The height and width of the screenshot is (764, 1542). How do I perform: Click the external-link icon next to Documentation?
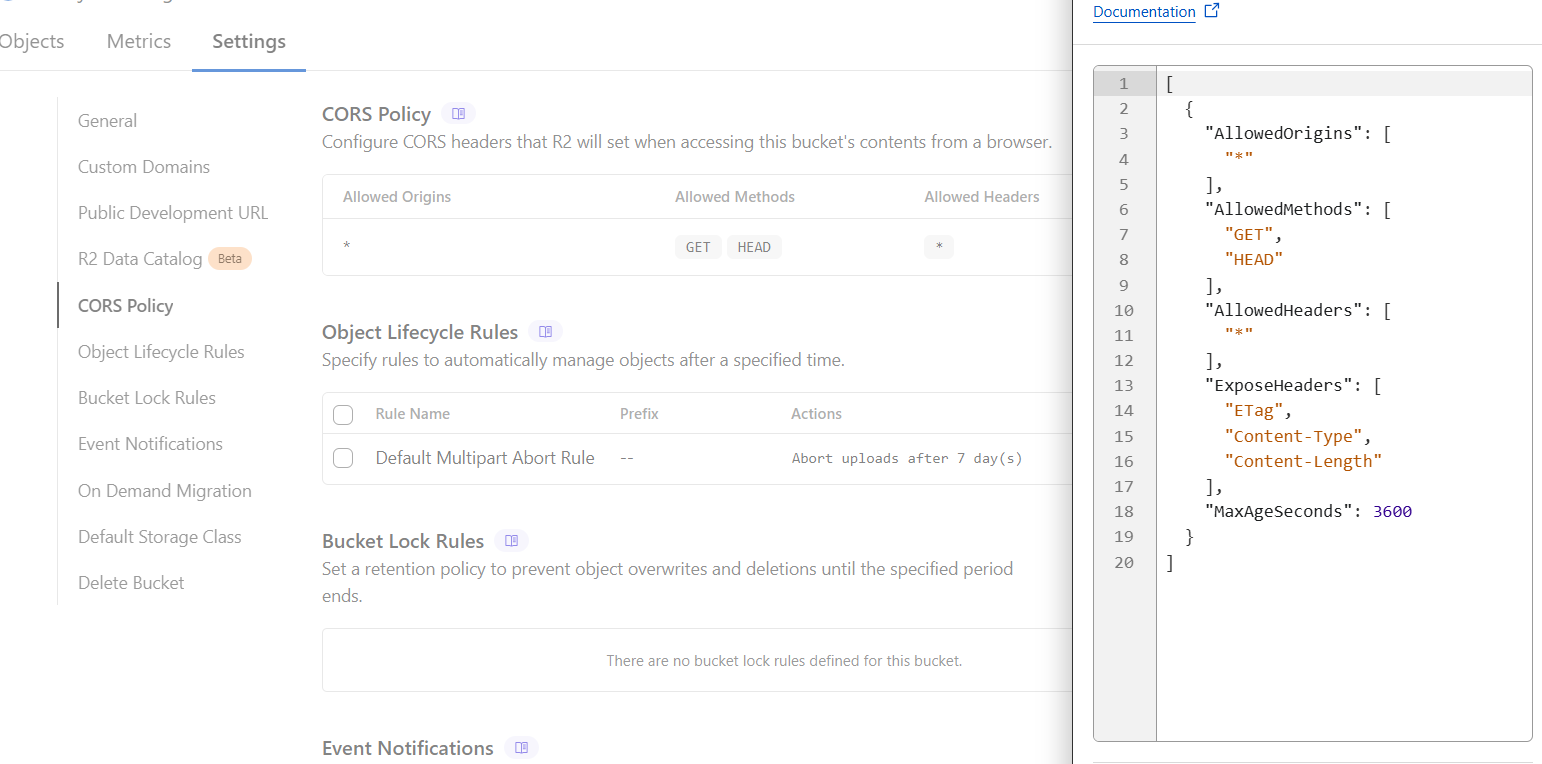tap(1211, 11)
